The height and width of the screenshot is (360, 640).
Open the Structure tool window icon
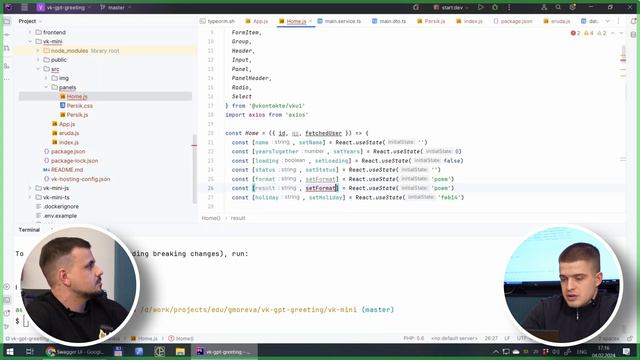pos(7,65)
